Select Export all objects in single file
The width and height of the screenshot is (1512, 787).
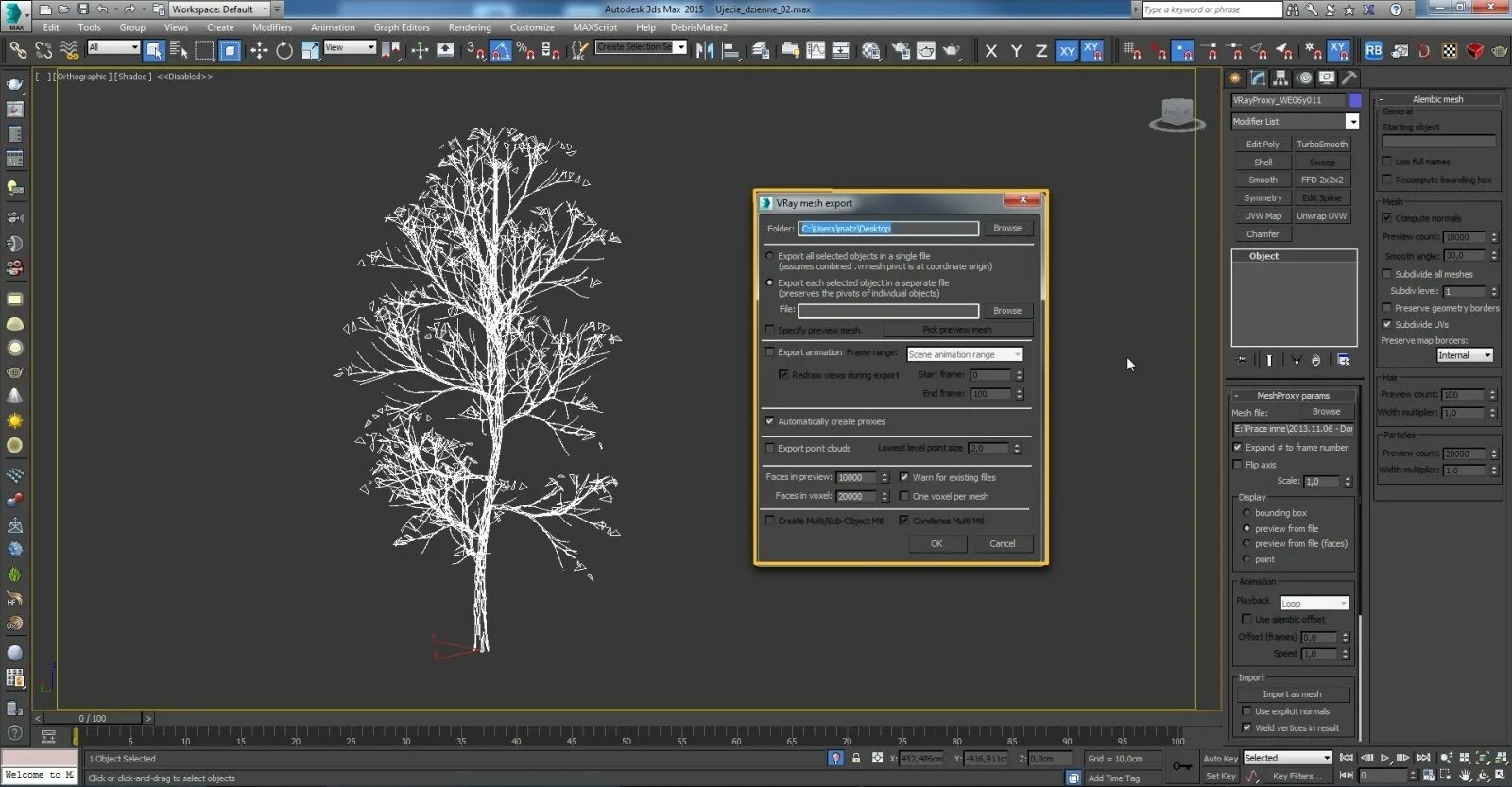click(x=769, y=256)
